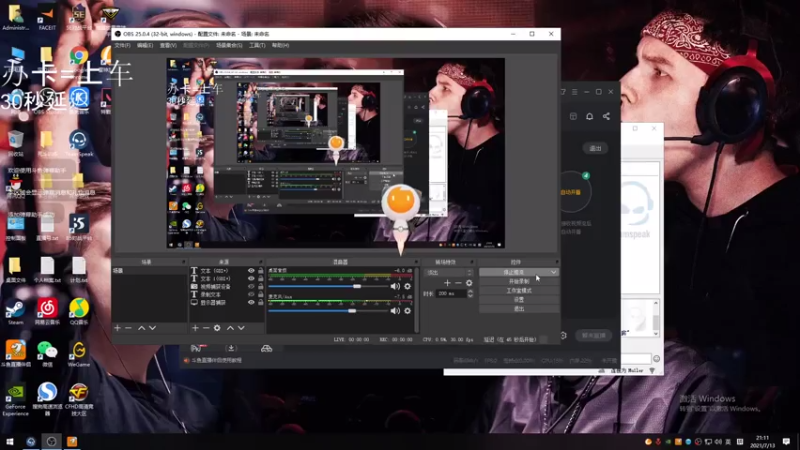Remove the selected scene with the minus icon
The height and width of the screenshot is (450, 800).
point(128,328)
